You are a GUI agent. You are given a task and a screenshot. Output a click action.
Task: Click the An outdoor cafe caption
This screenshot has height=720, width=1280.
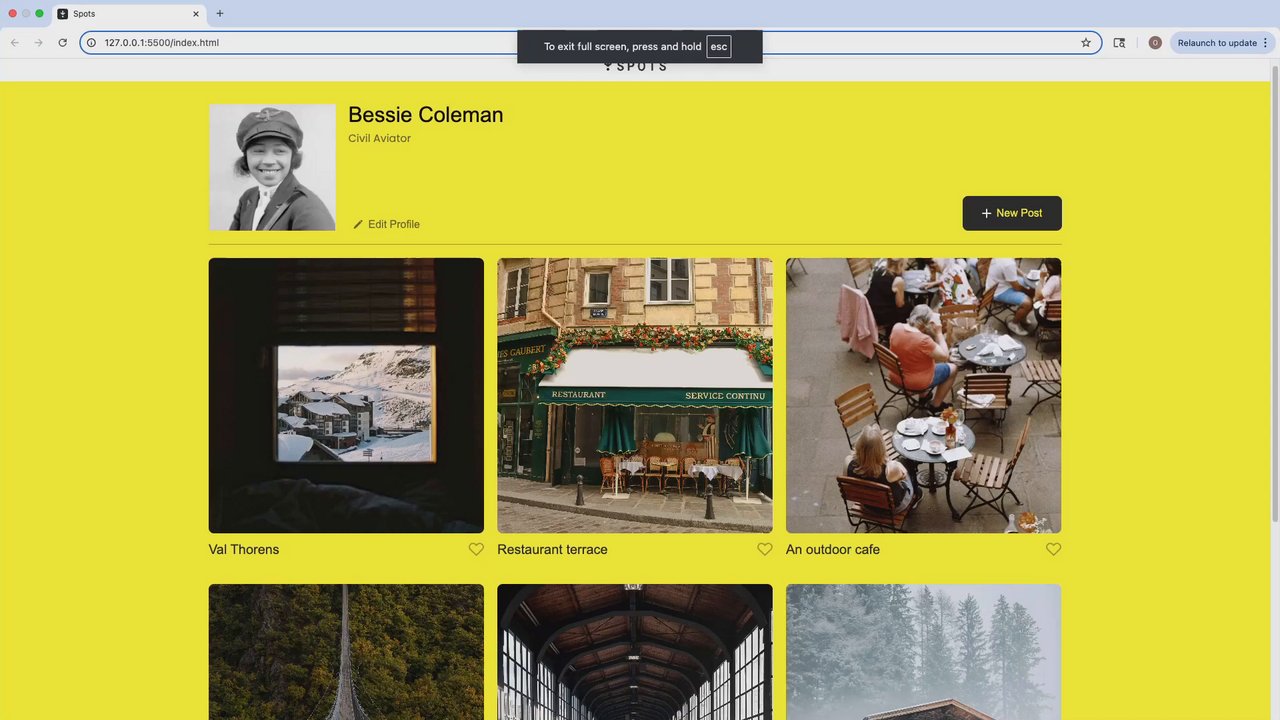[833, 550]
